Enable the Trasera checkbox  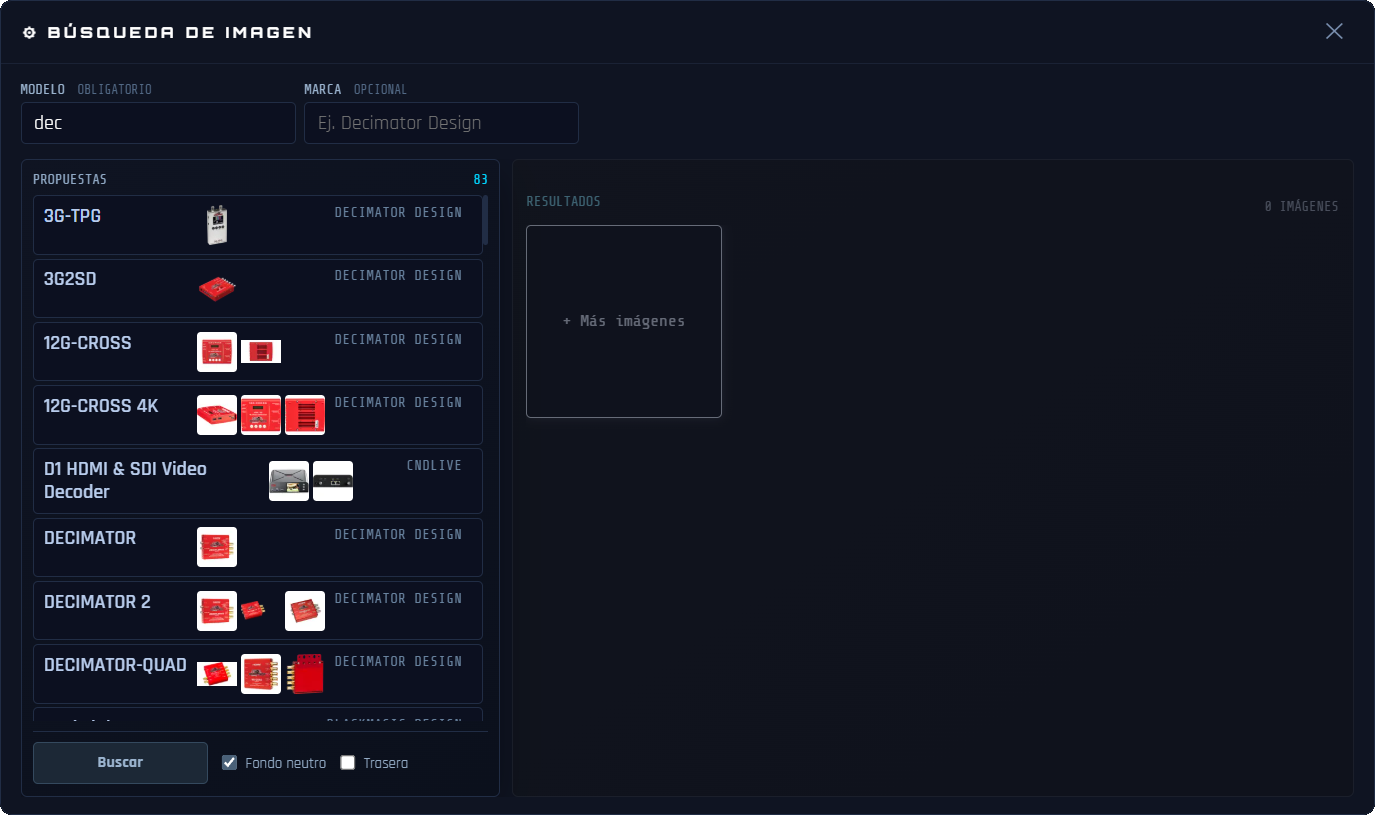pos(348,763)
